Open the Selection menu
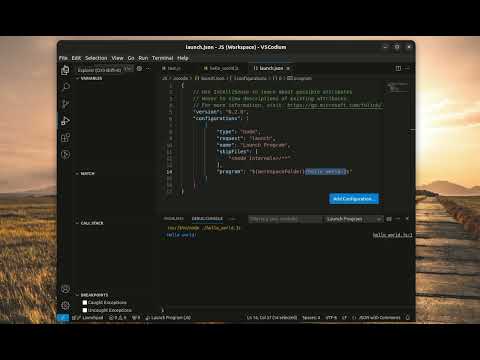Screen dimensions: 480x360 tap(96, 58)
